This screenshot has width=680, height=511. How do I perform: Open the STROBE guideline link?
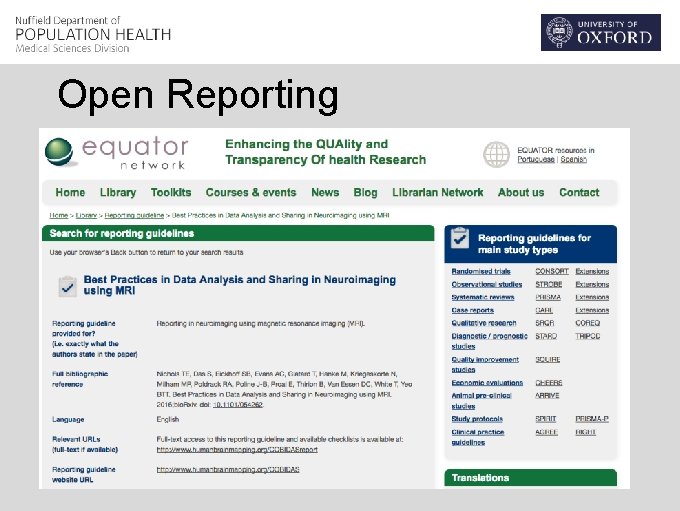(x=549, y=284)
